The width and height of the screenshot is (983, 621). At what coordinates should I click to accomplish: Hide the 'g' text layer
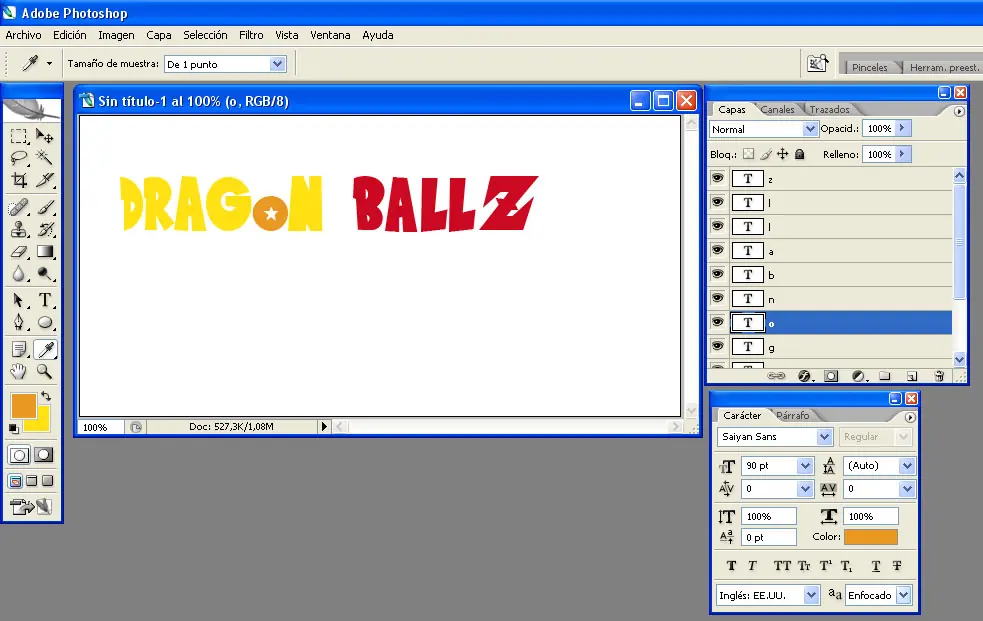tap(717, 346)
